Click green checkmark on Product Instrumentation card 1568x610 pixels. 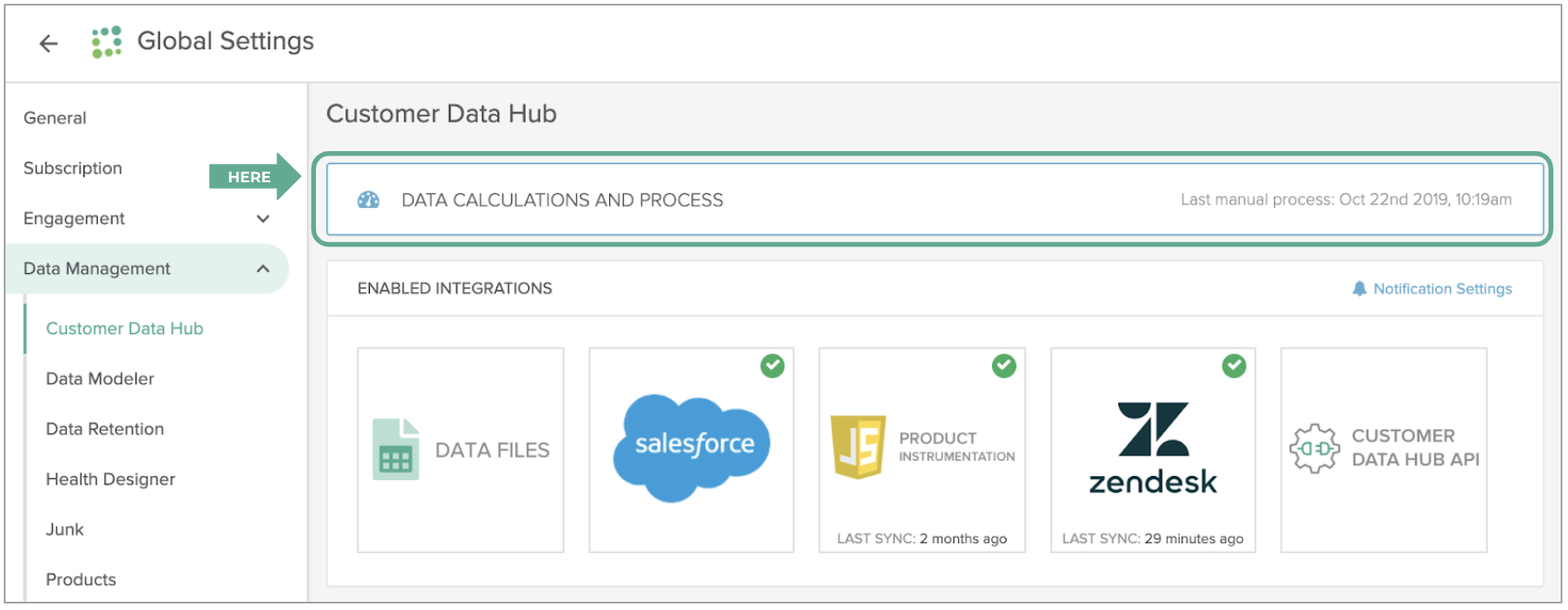coord(1004,365)
